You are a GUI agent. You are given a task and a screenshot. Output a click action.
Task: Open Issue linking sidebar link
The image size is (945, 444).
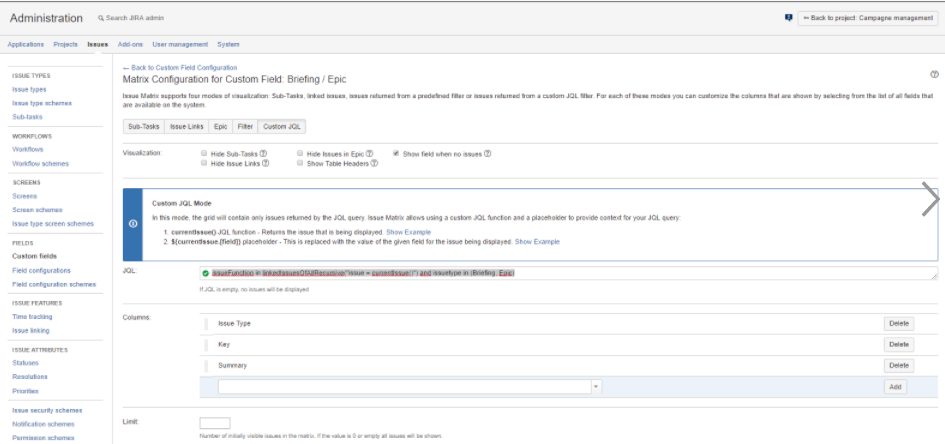coord(31,331)
